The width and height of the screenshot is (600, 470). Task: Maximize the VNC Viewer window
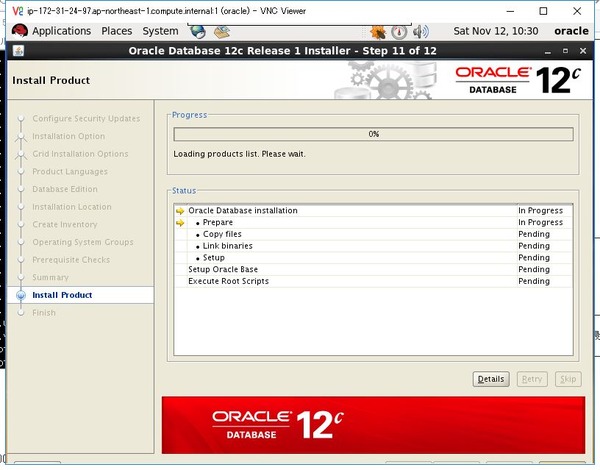[543, 11]
